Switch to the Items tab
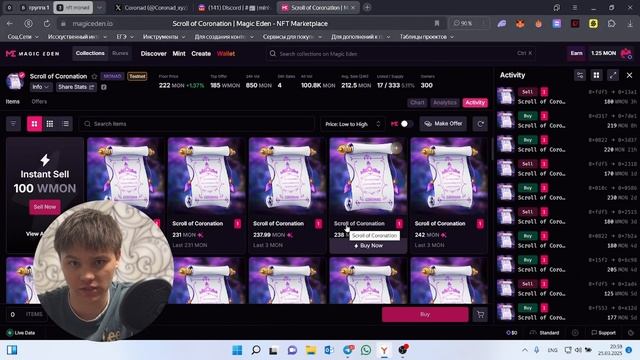Viewport: 640px width, 360px height. pos(13,102)
